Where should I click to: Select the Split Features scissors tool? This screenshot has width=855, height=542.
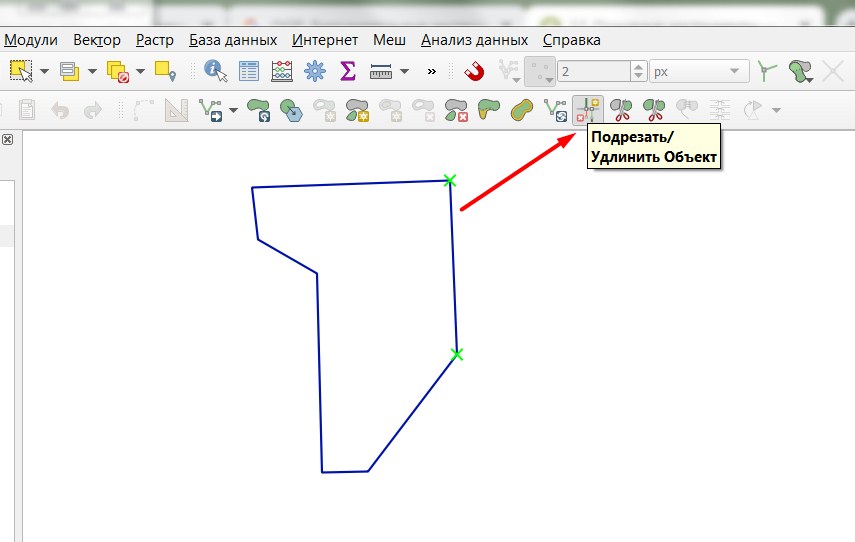(x=621, y=110)
